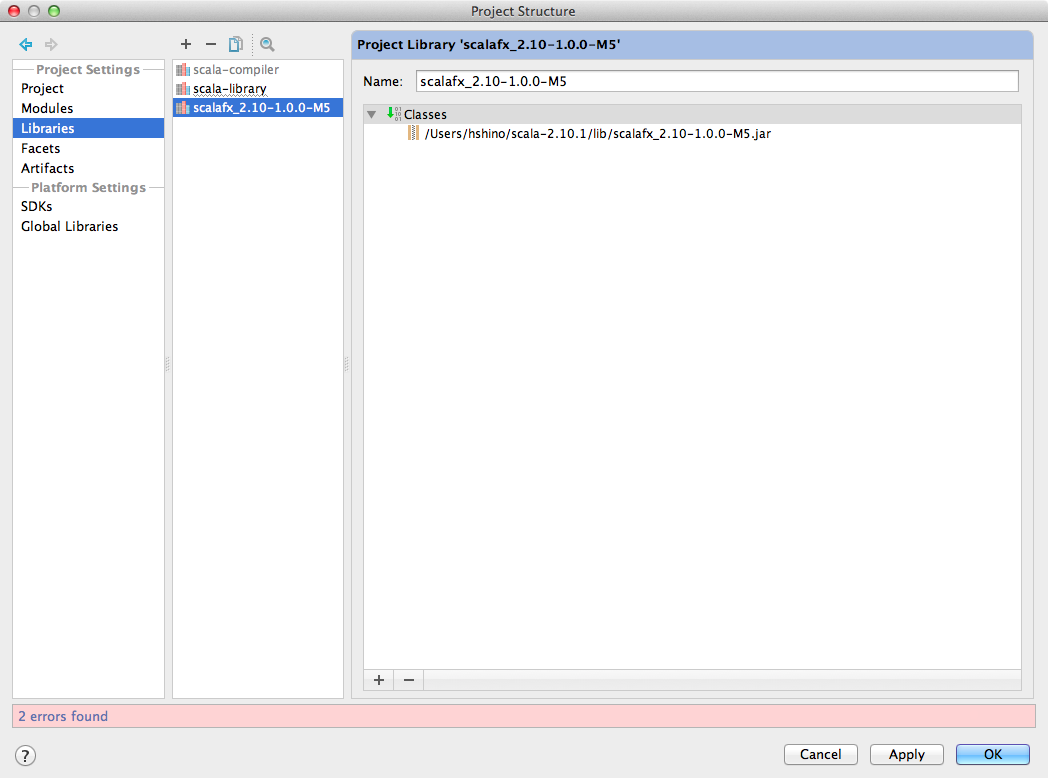The height and width of the screenshot is (778, 1048).
Task: Add a new project library
Action: point(186,44)
